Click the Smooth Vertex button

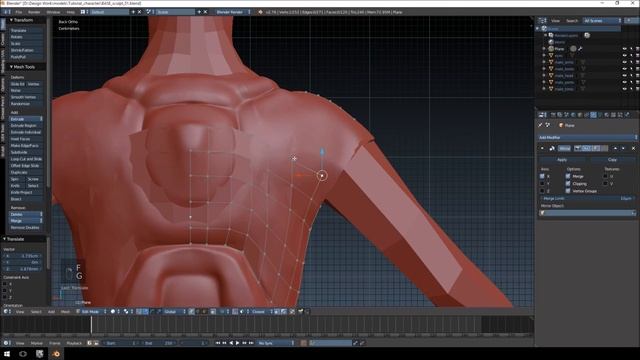point(26,97)
